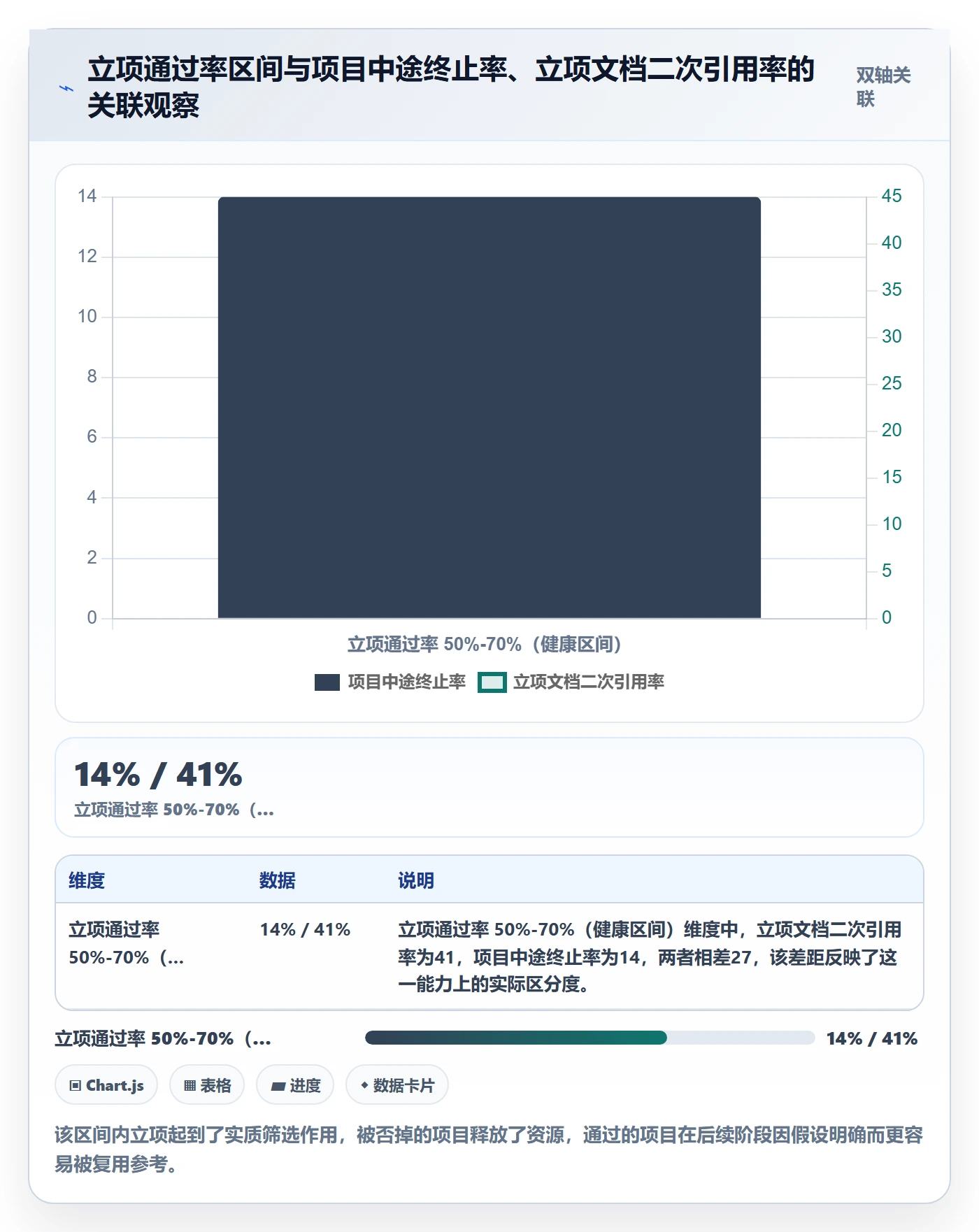The width and height of the screenshot is (979, 1232).
Task: Click the data card subtitle 立项通过率 50%-70%
Action: pyautogui.click(x=174, y=810)
